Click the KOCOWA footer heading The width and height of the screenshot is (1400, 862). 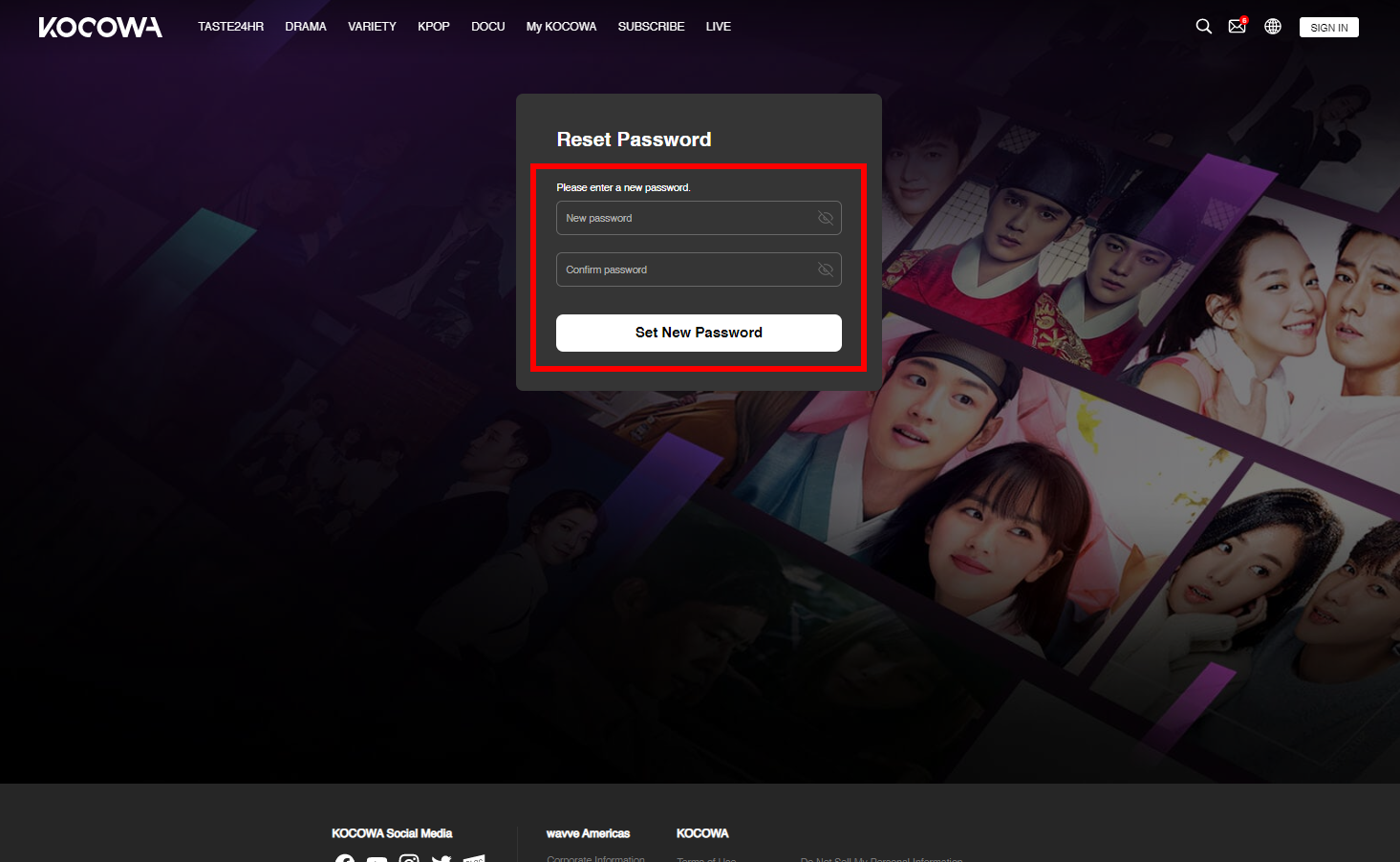point(702,833)
